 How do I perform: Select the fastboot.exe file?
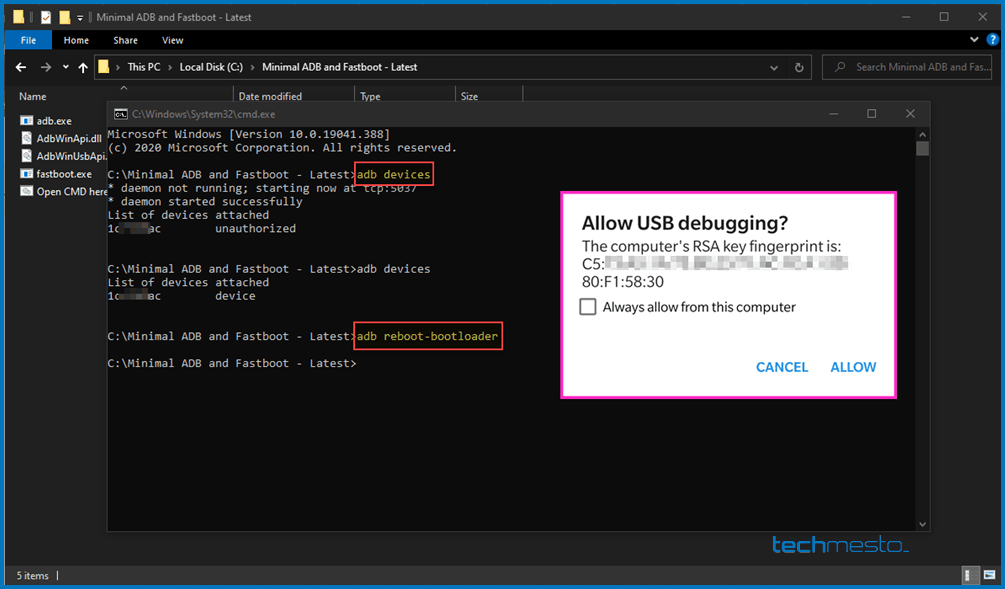point(63,173)
